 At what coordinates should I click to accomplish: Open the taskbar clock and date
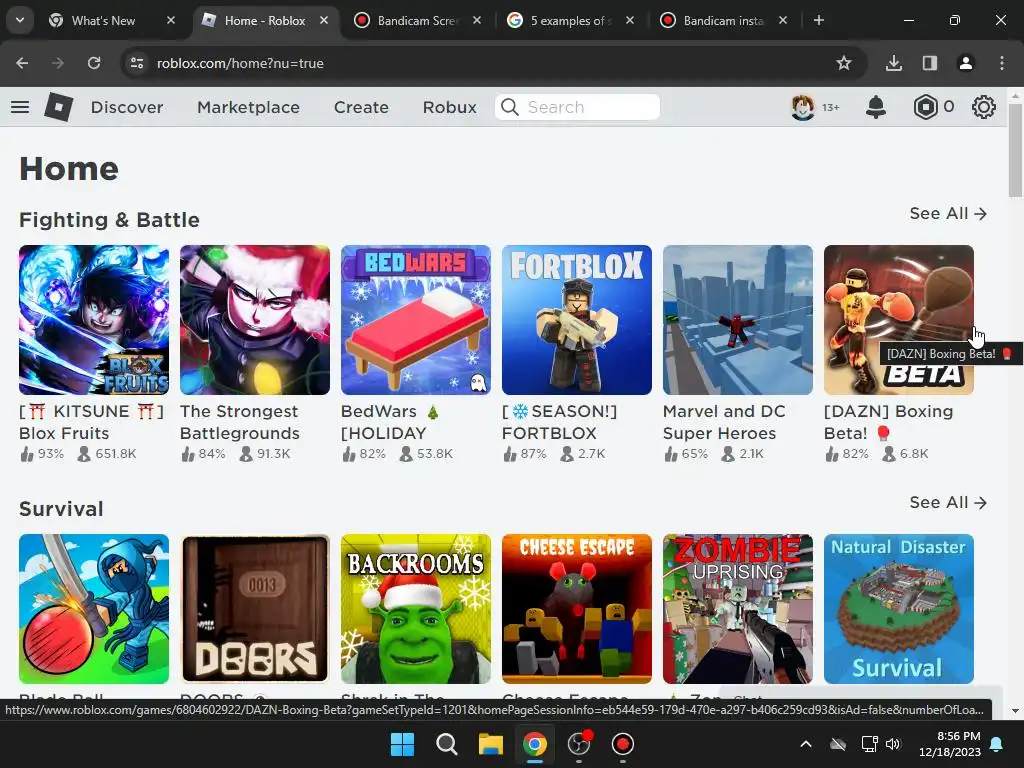pos(950,744)
